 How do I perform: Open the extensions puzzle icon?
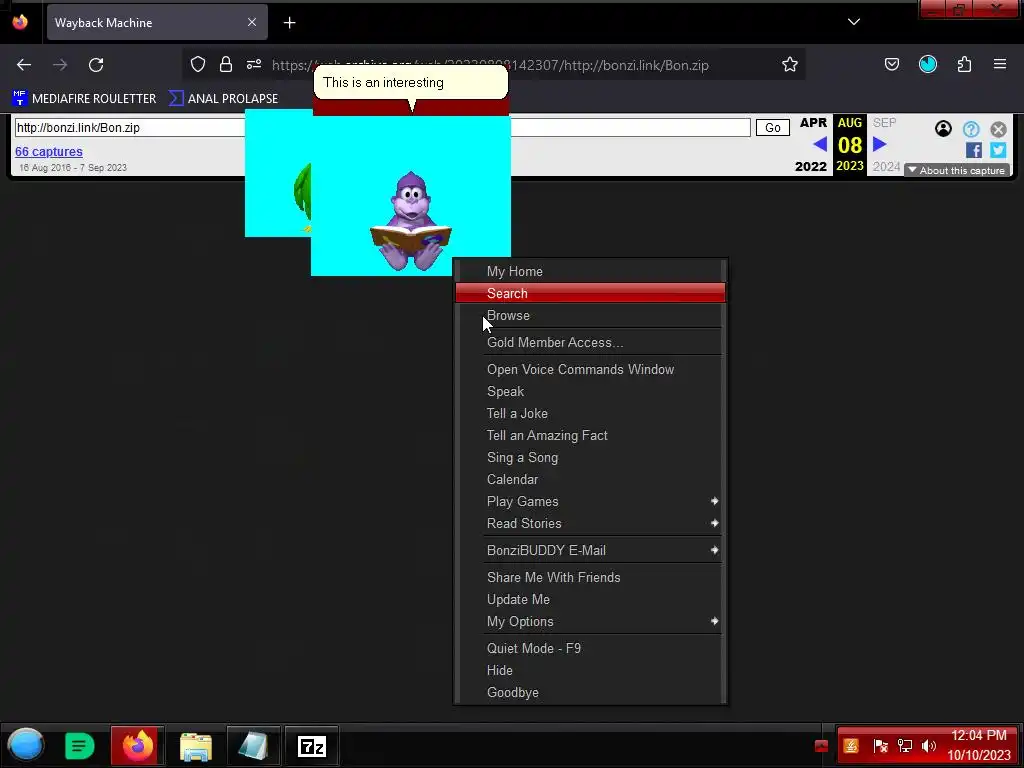(964, 64)
